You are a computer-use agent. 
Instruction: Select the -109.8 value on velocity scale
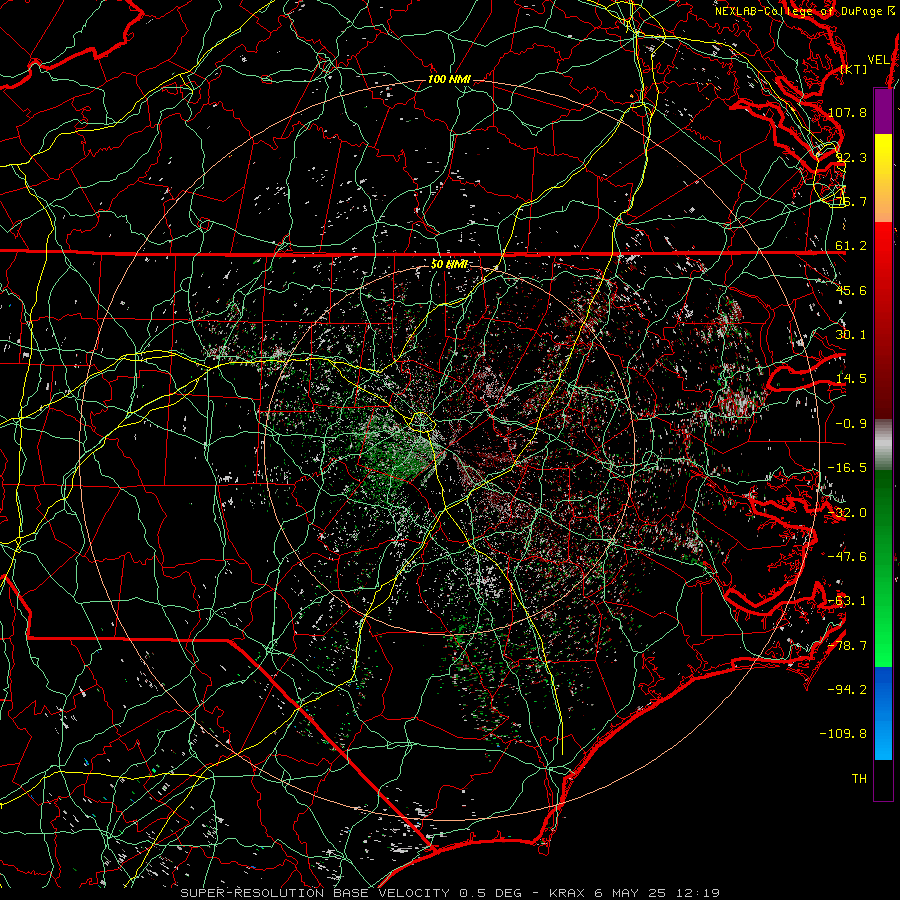coord(843,734)
